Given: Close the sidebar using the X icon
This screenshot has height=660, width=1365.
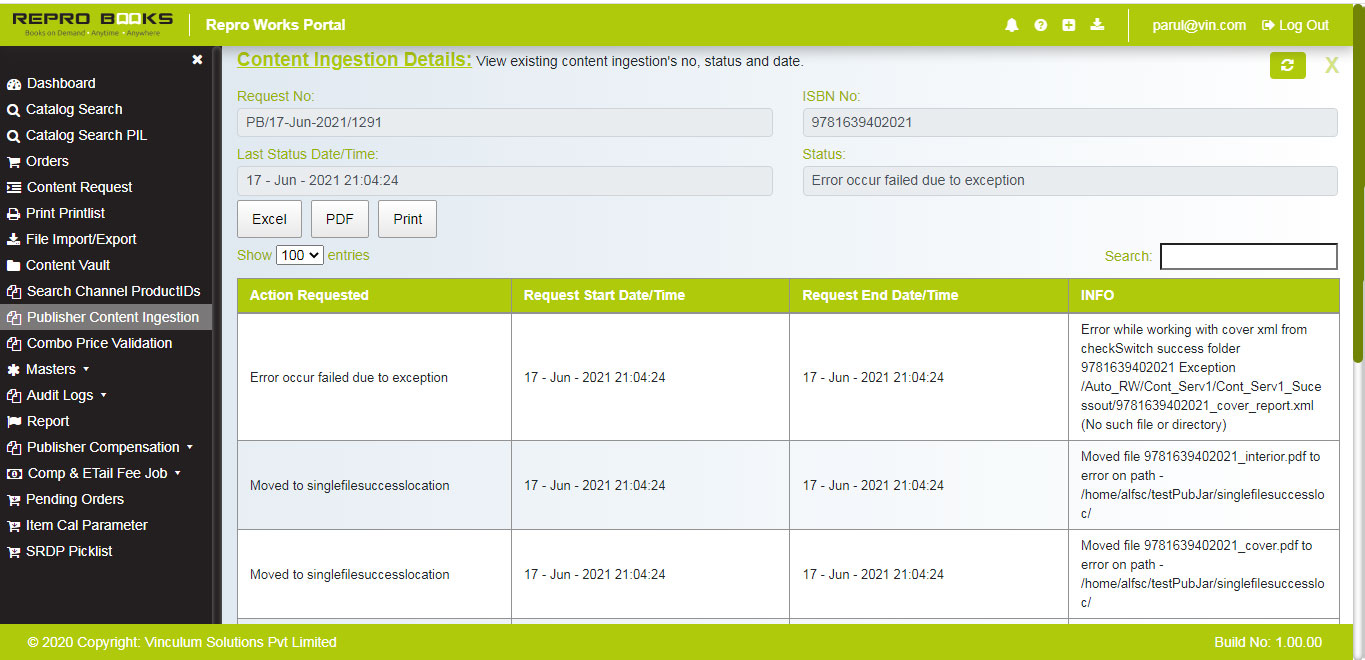Looking at the screenshot, I should click(x=197, y=59).
